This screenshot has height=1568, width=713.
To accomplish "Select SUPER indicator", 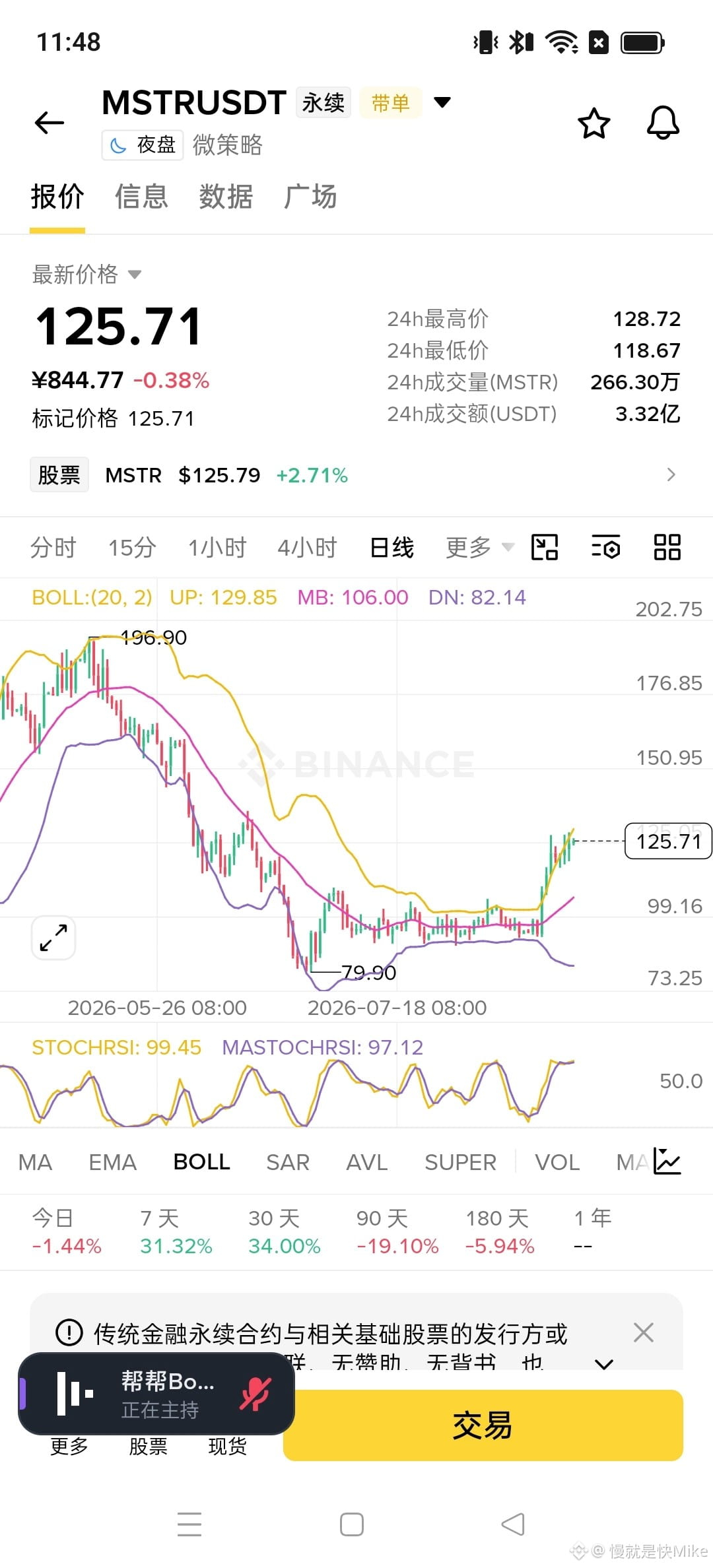I will pos(460,1162).
